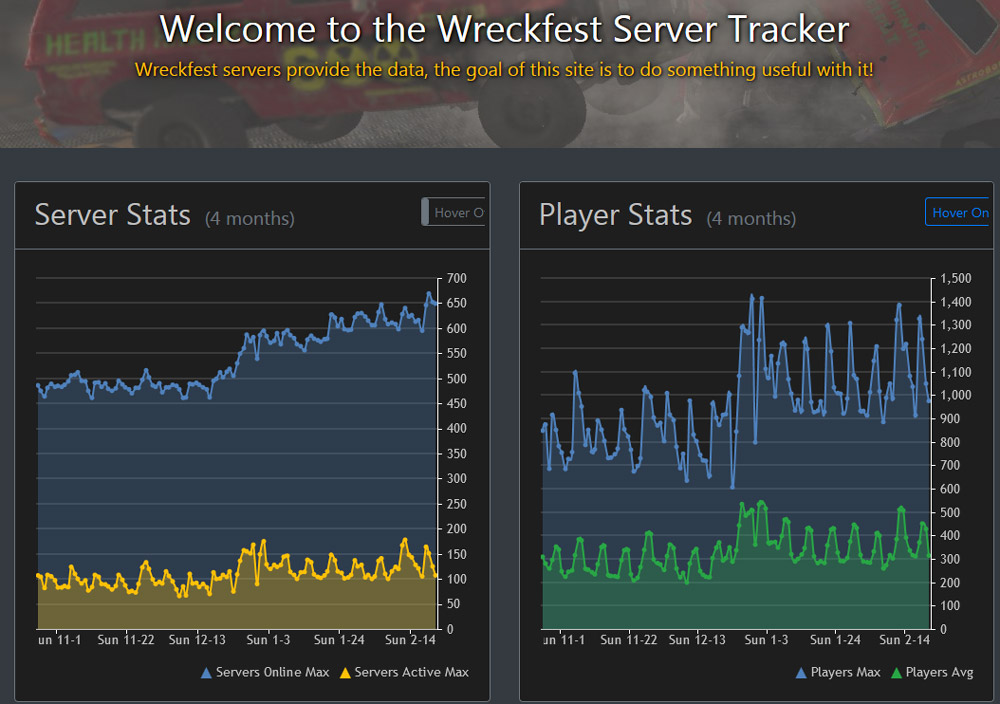
Task: Click the yellow triangle beside Servers Active Max
Action: tap(345, 673)
